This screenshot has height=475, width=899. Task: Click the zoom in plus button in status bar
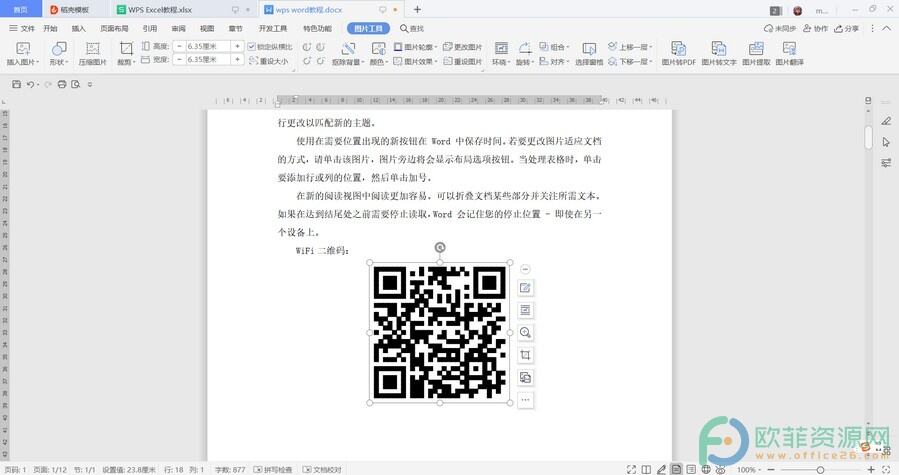coord(871,469)
